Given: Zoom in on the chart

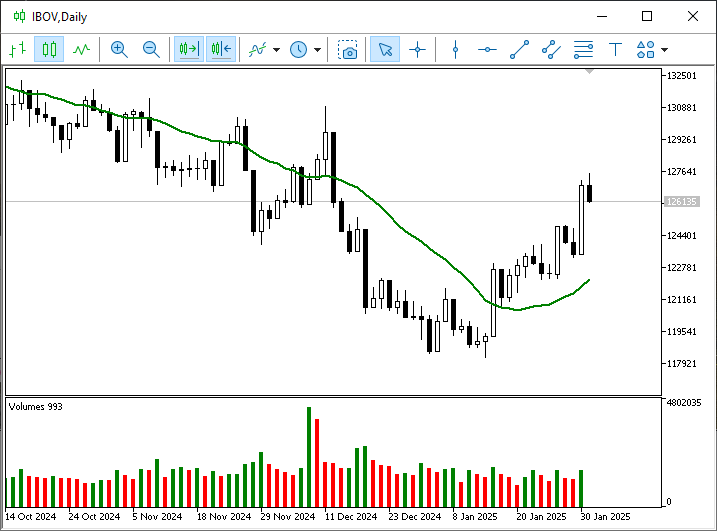Looking at the screenshot, I should coord(119,49).
